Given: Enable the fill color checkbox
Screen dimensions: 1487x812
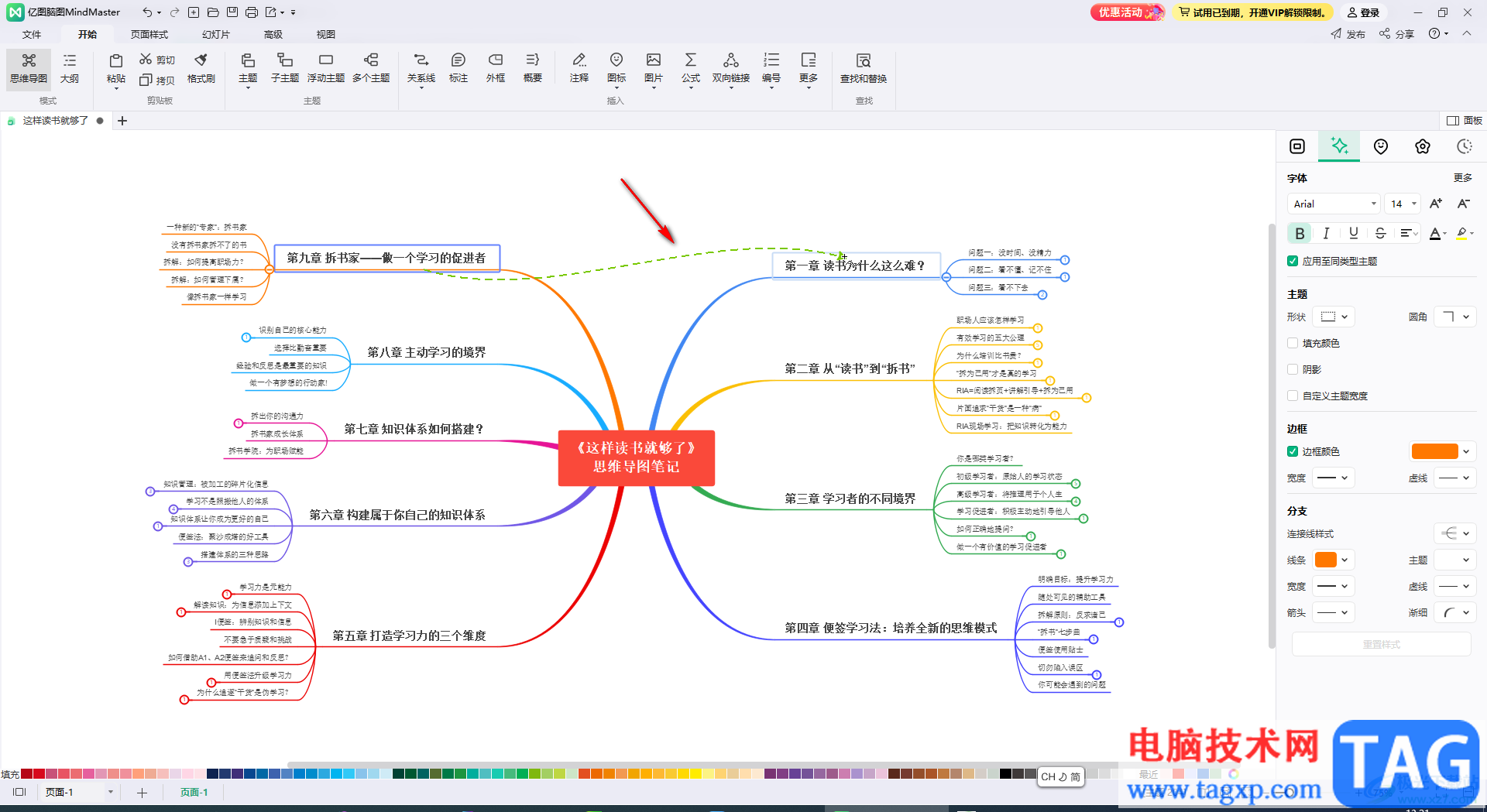Looking at the screenshot, I should click(x=1293, y=343).
